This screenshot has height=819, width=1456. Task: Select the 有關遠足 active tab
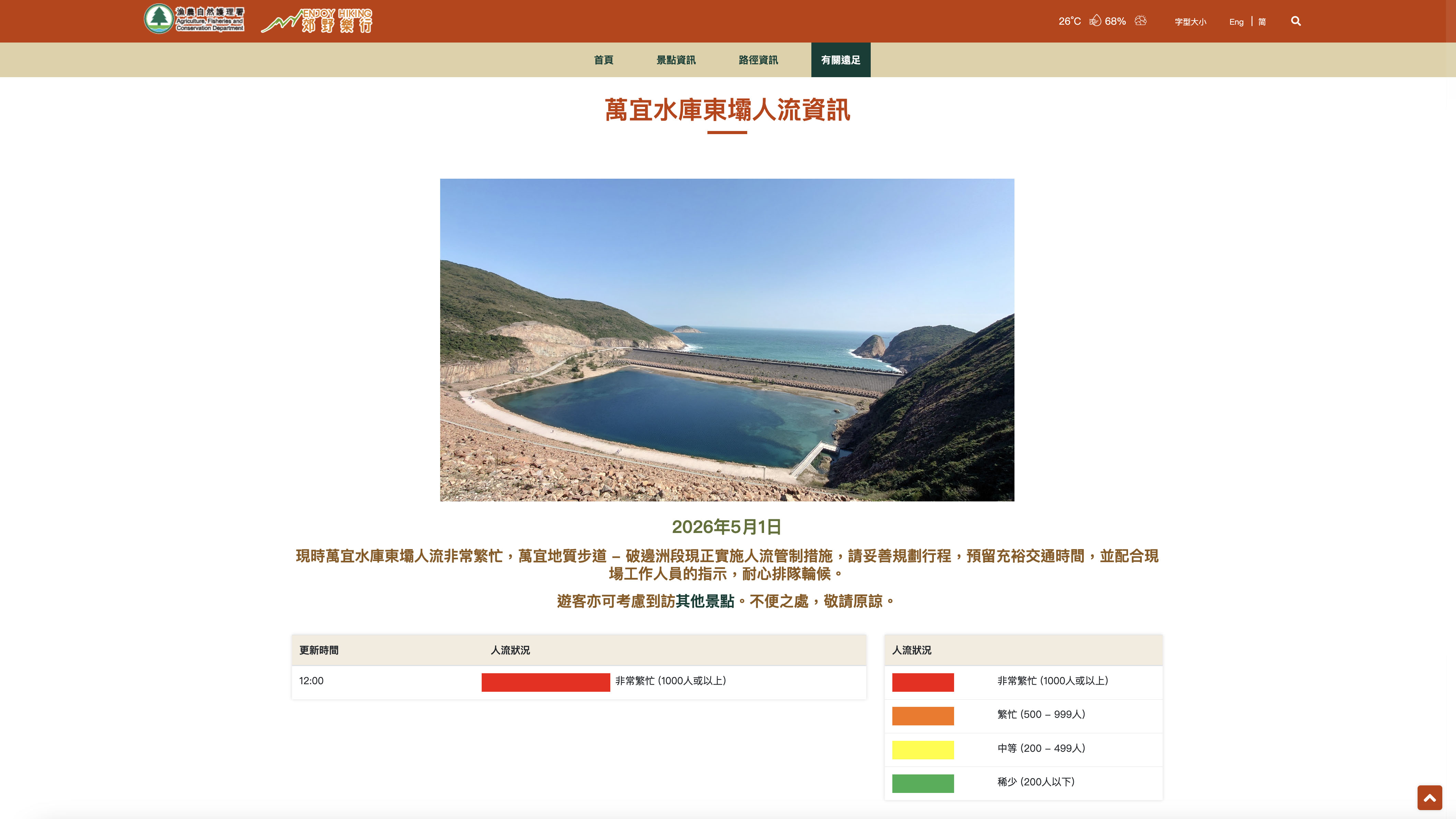click(841, 60)
